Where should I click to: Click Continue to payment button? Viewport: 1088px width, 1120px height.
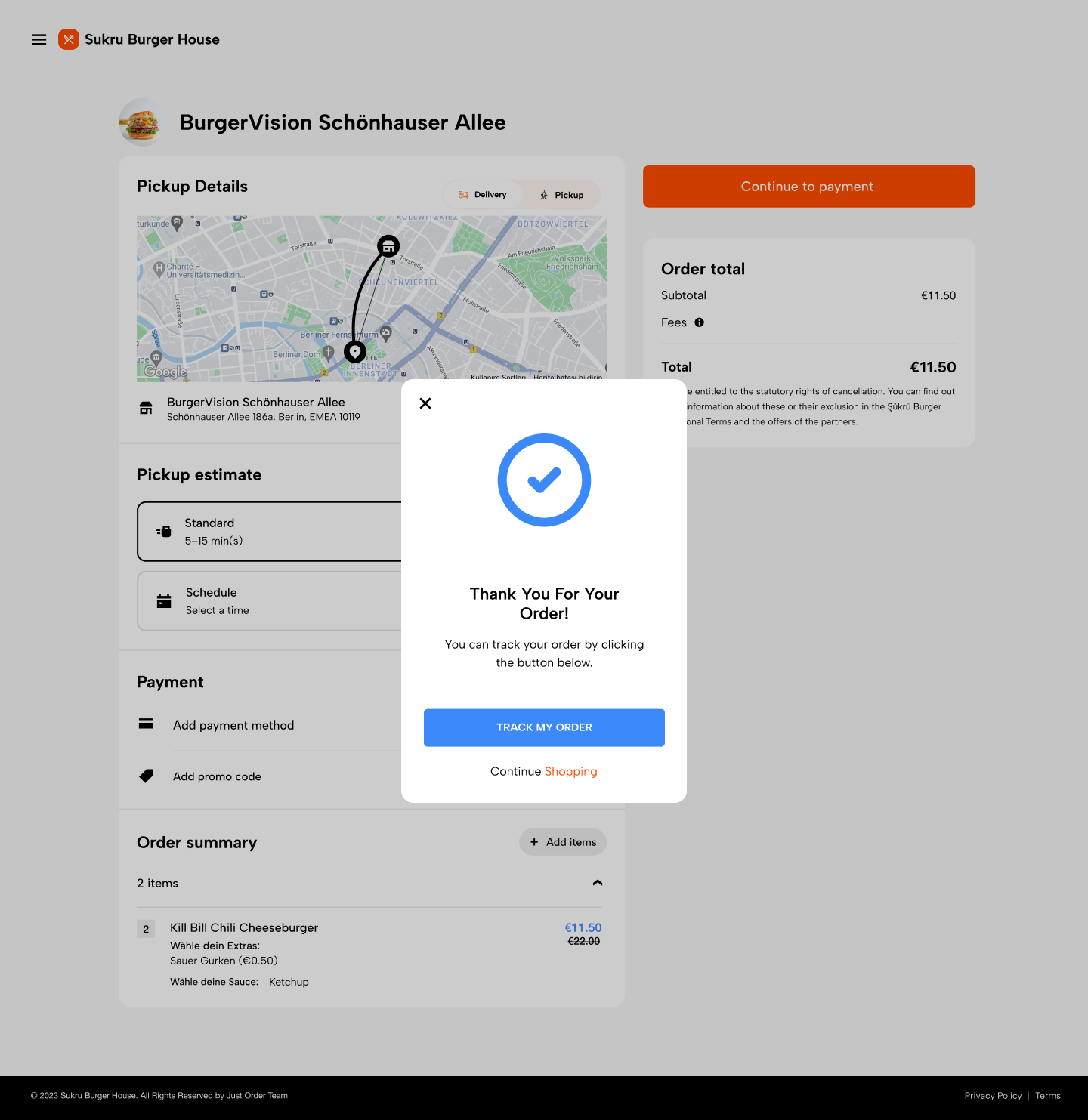pos(808,187)
